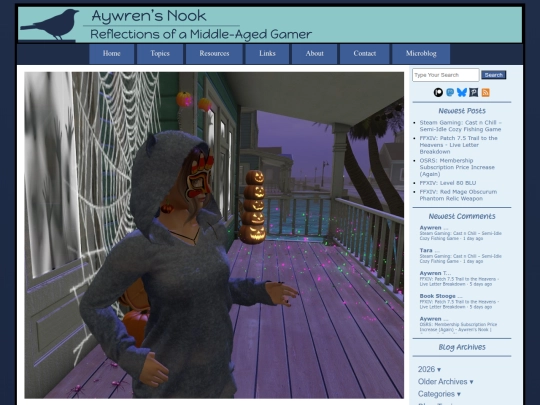Viewport: 540px width, 405px height.
Task: Click the Aywren's Nook site title
Action: 149,16
